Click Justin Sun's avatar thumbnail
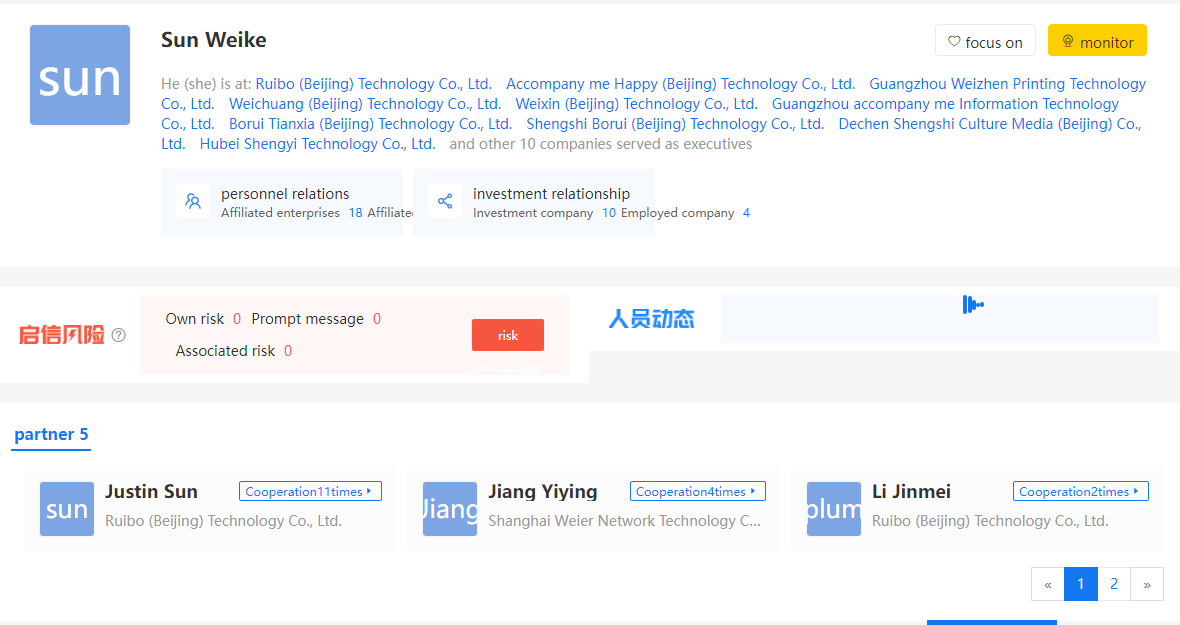 tap(67, 509)
